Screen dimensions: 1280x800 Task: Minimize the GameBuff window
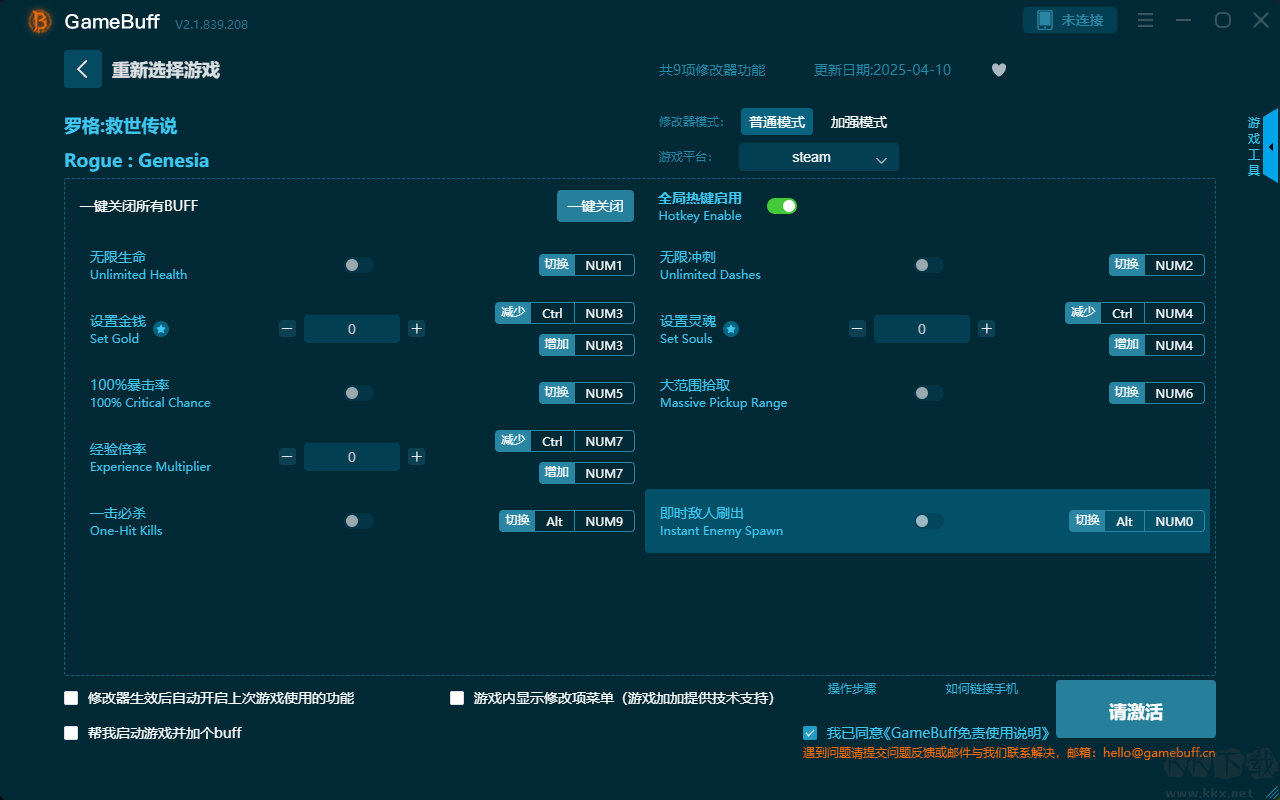[x=1184, y=21]
